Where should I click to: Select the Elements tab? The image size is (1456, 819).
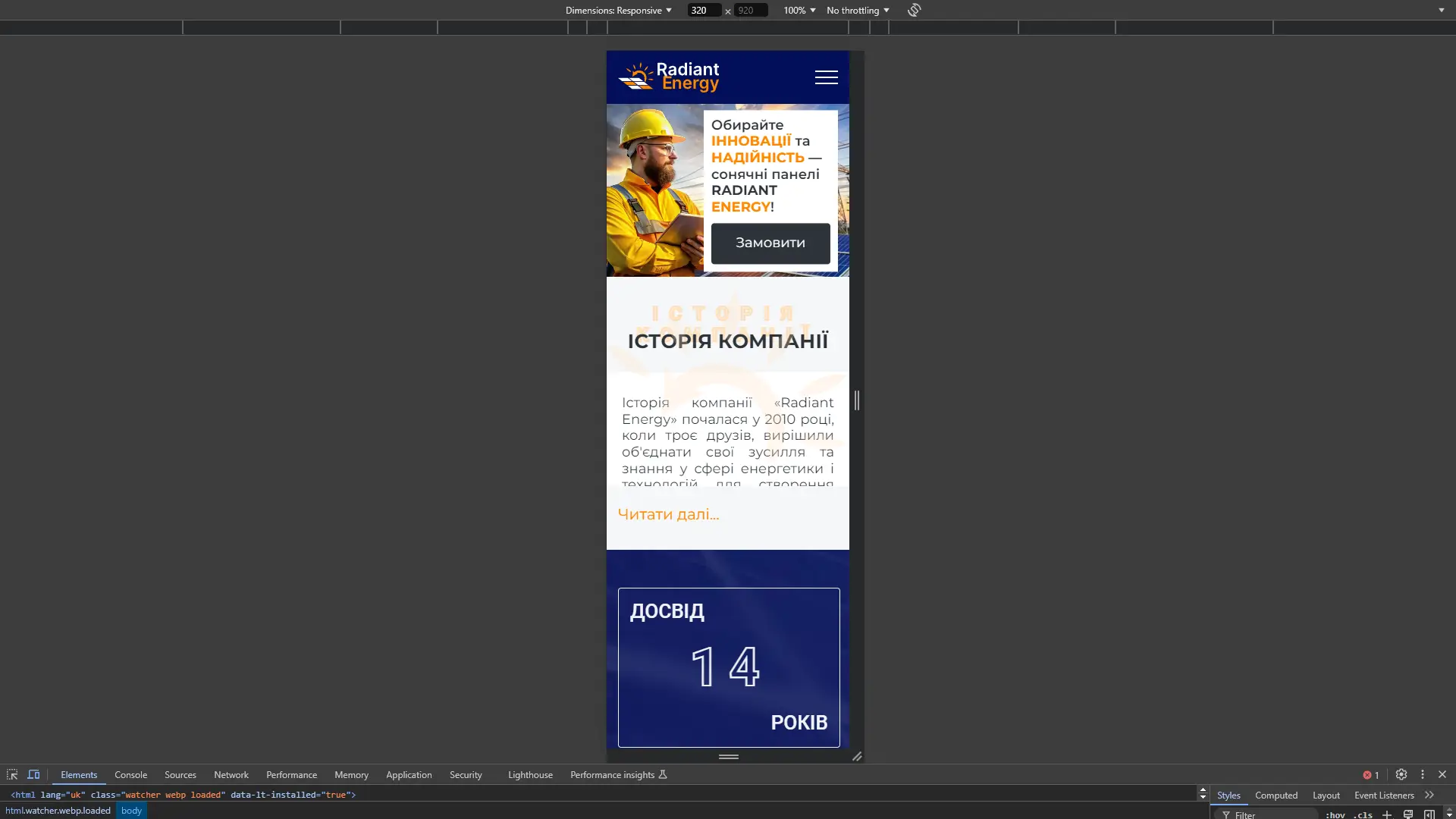79,774
